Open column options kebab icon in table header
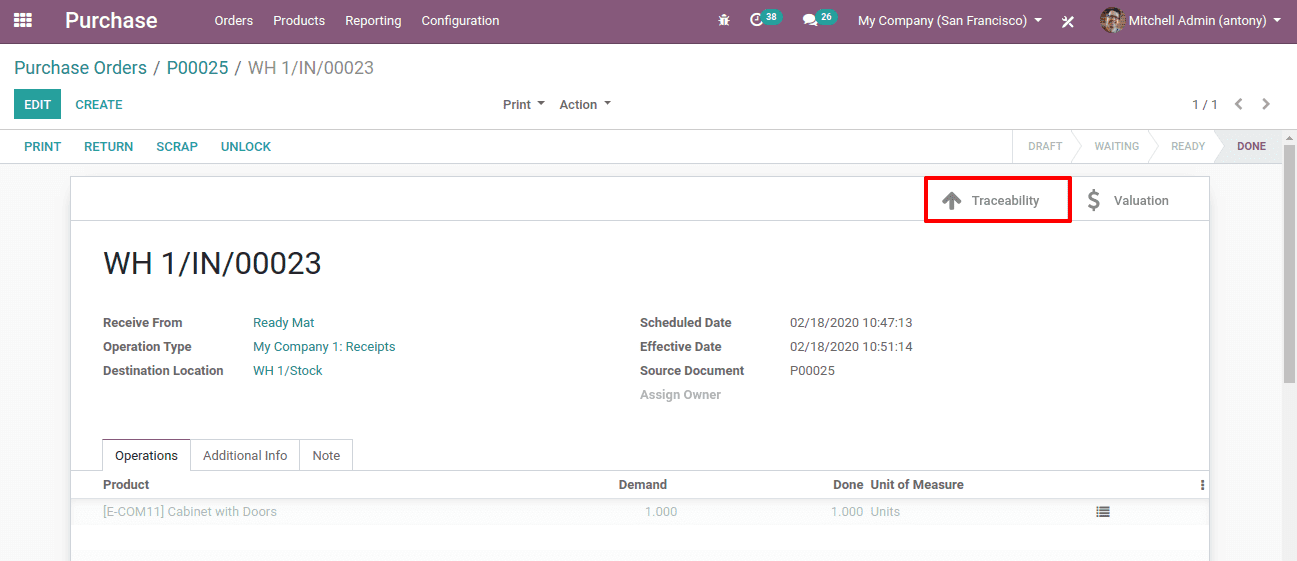The height and width of the screenshot is (561, 1297). click(x=1202, y=485)
